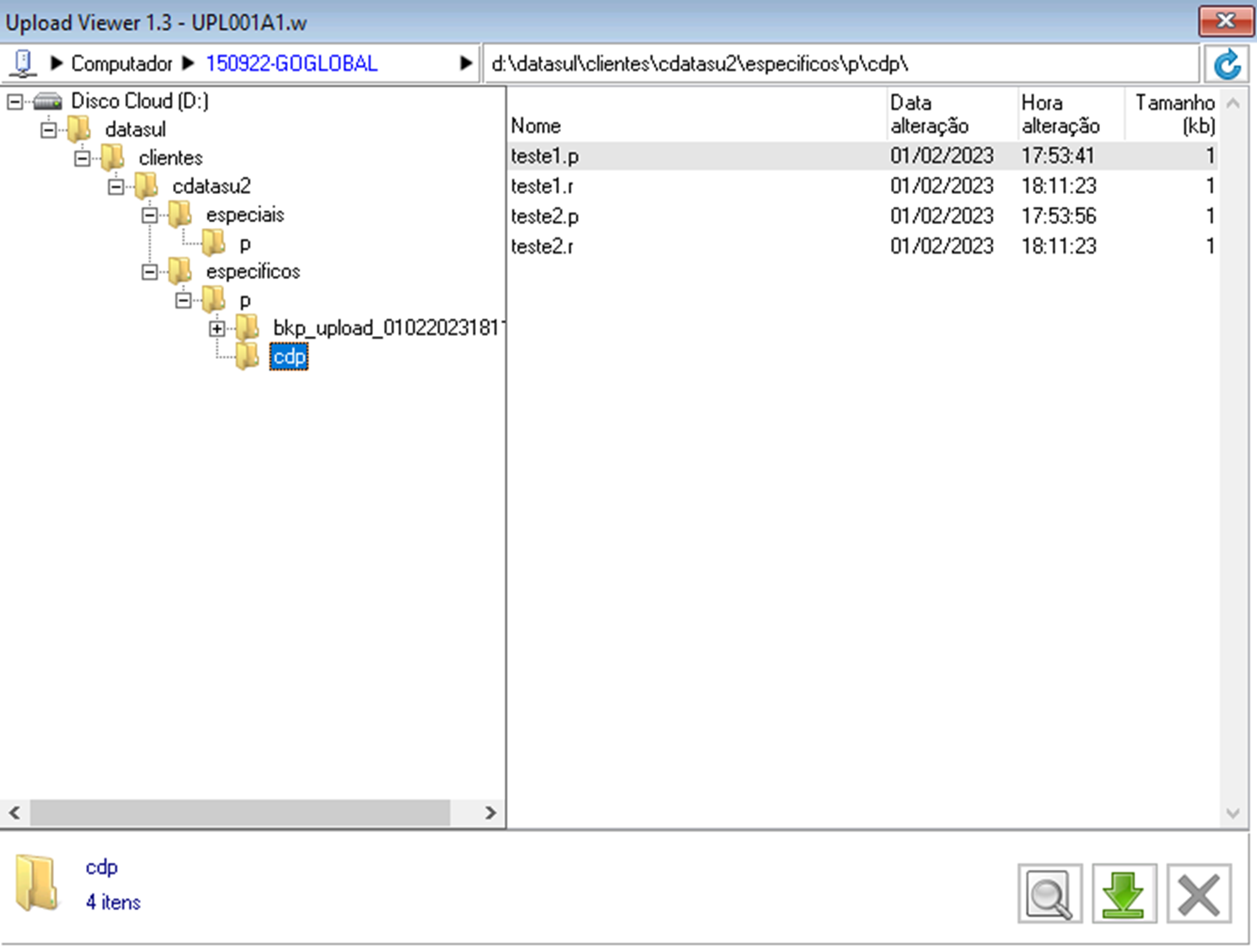The image size is (1257, 952).
Task: Click the bkp_upload folder icon
Action: pos(248,328)
